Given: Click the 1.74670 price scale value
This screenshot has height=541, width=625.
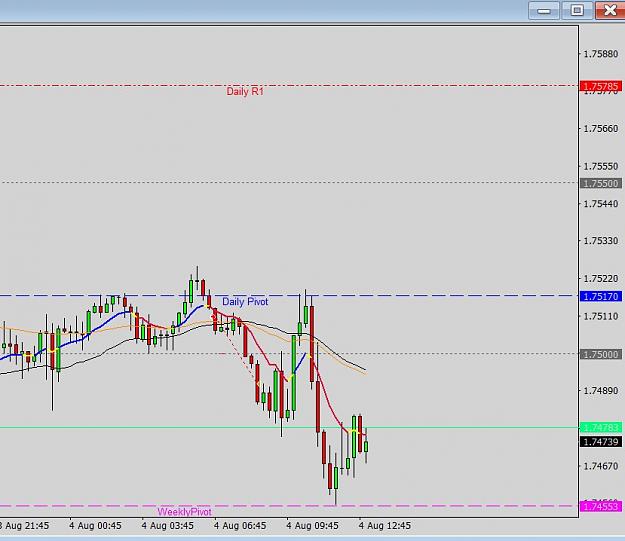Looking at the screenshot, I should 601,466.
